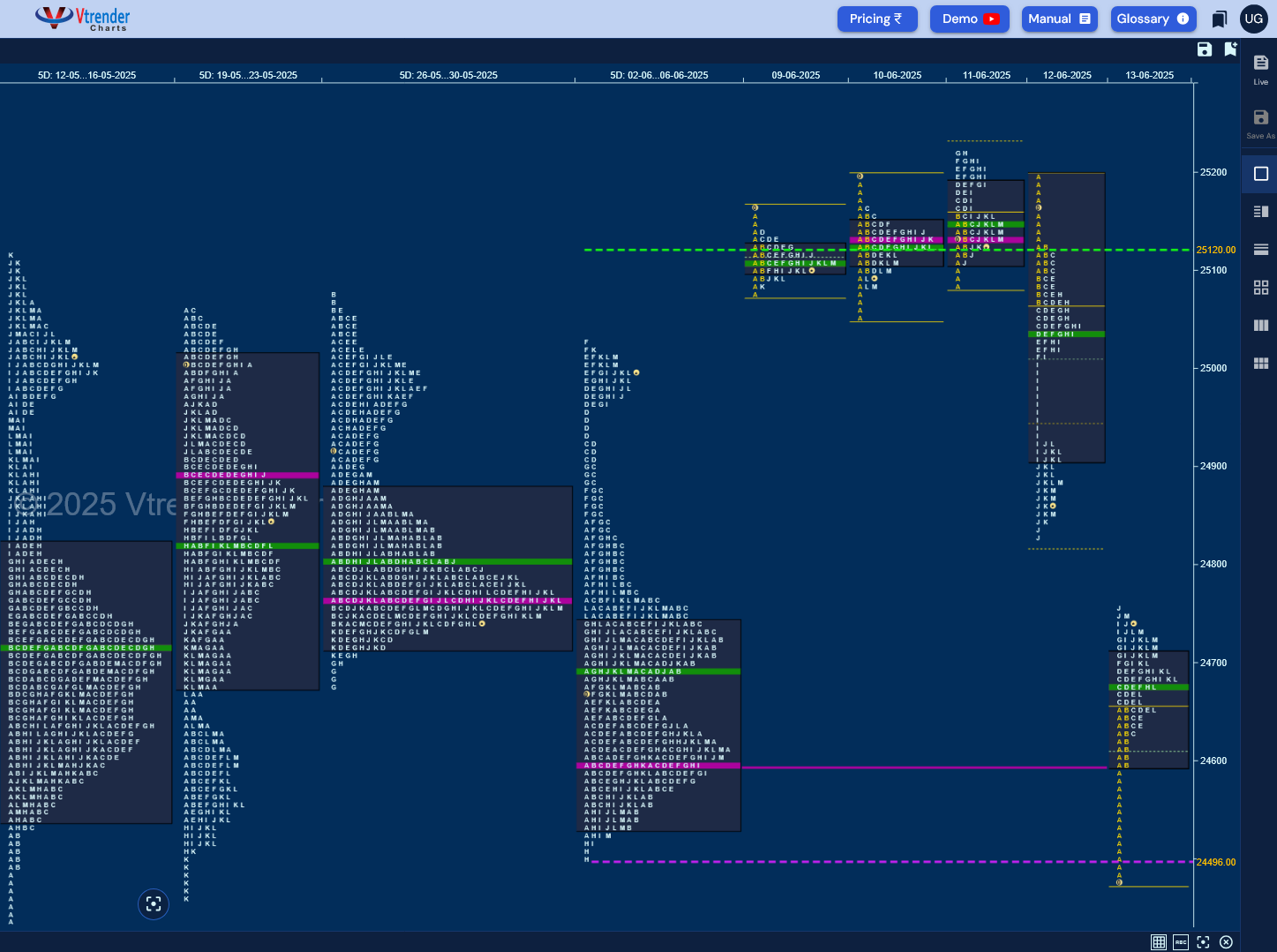Image resolution: width=1277 pixels, height=952 pixels.
Task: Open the Glossary menu item
Action: [x=1153, y=19]
